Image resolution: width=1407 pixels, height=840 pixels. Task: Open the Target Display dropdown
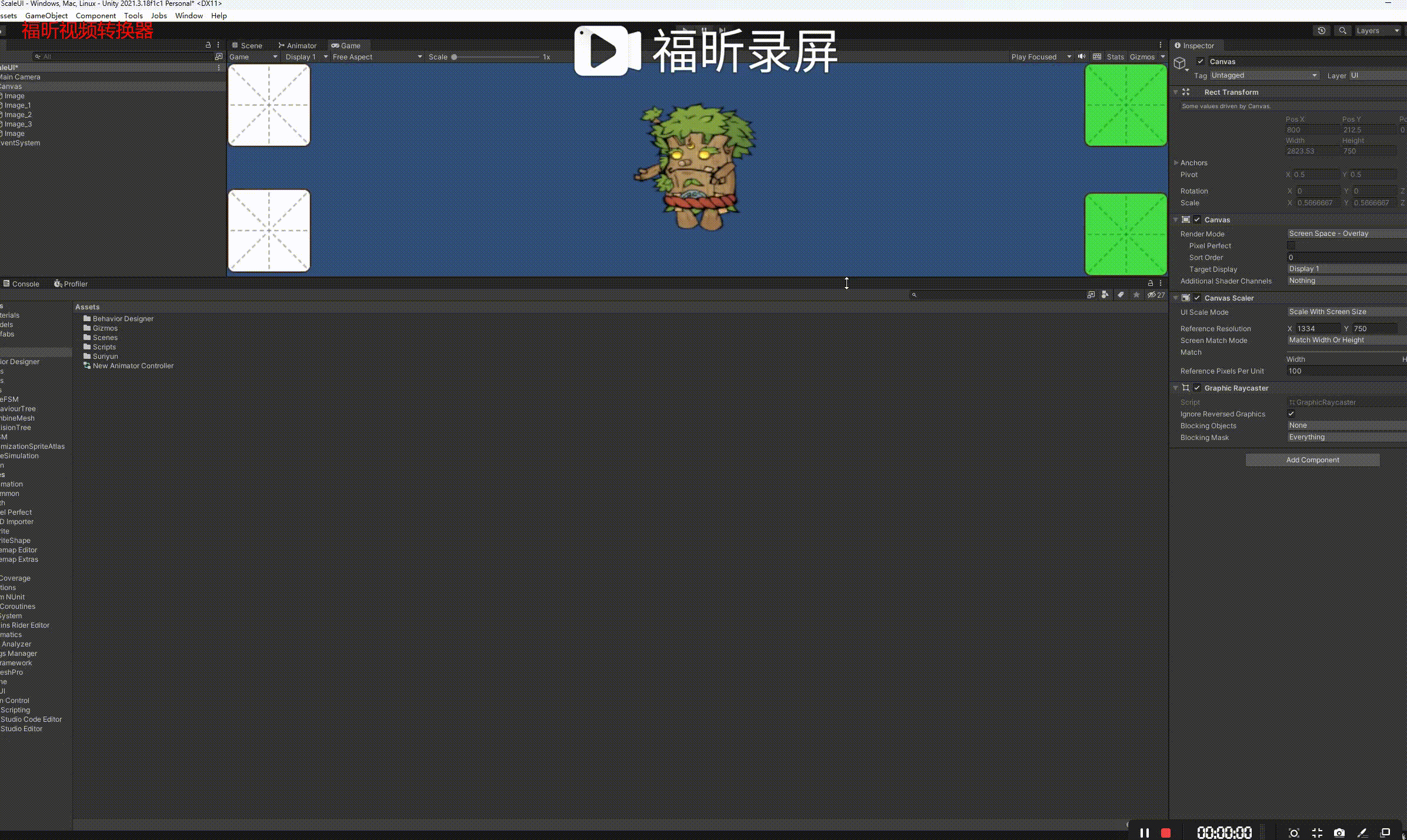point(1347,269)
